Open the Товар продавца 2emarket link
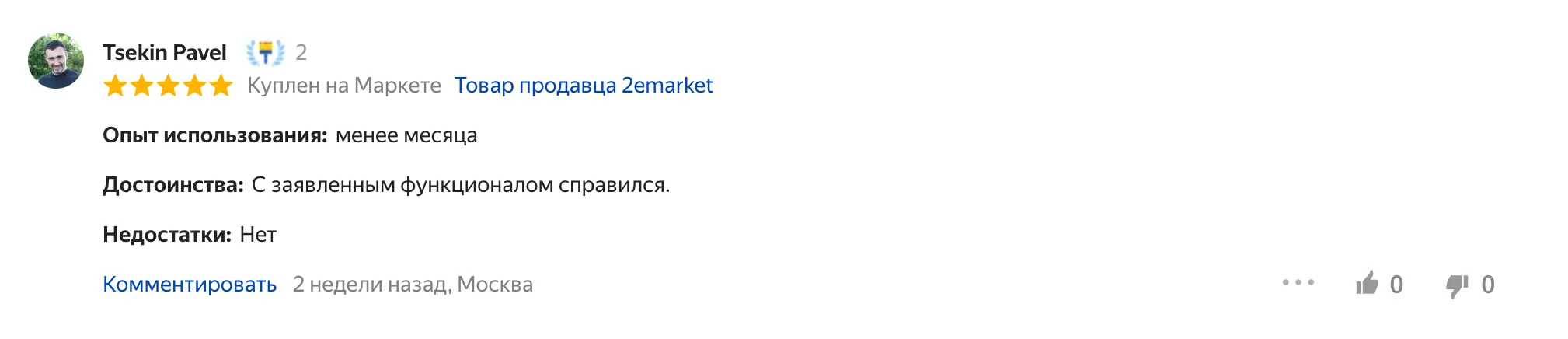 (583, 86)
